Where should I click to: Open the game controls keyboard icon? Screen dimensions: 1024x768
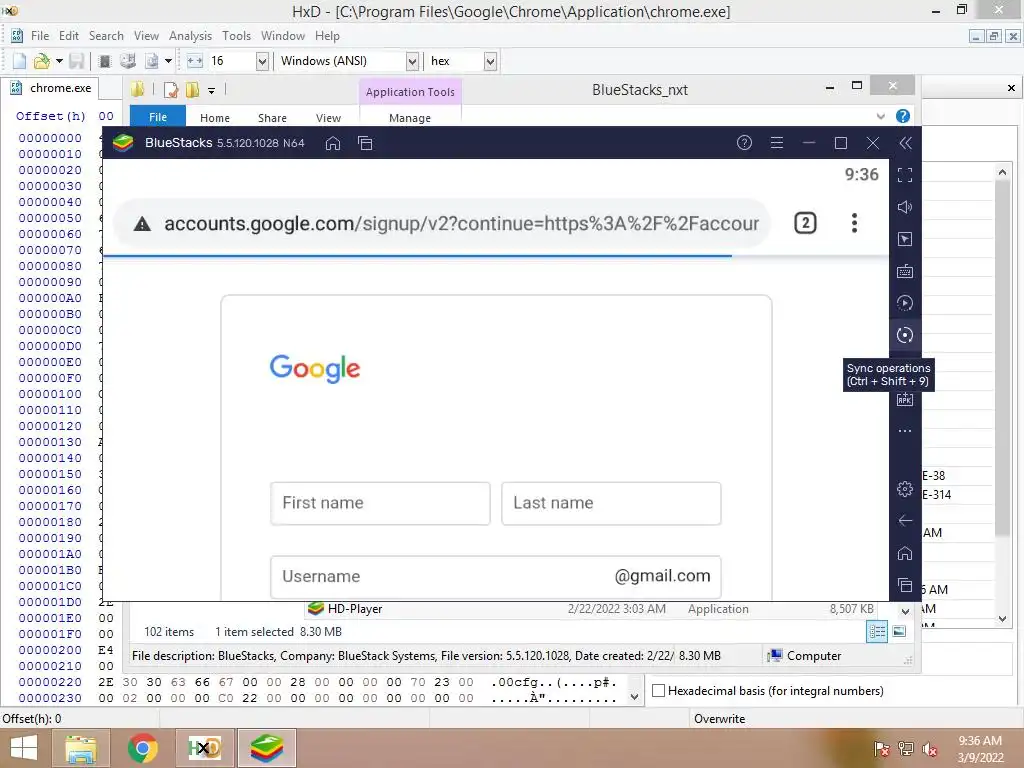[x=904, y=271]
